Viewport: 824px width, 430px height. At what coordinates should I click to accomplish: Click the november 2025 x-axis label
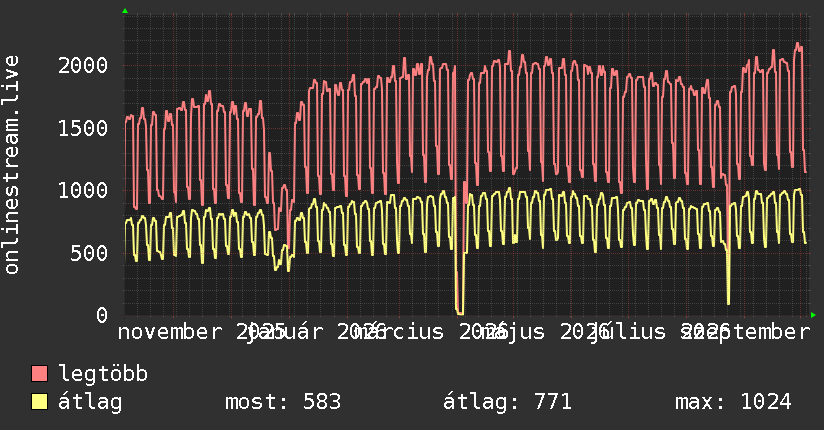point(202,332)
